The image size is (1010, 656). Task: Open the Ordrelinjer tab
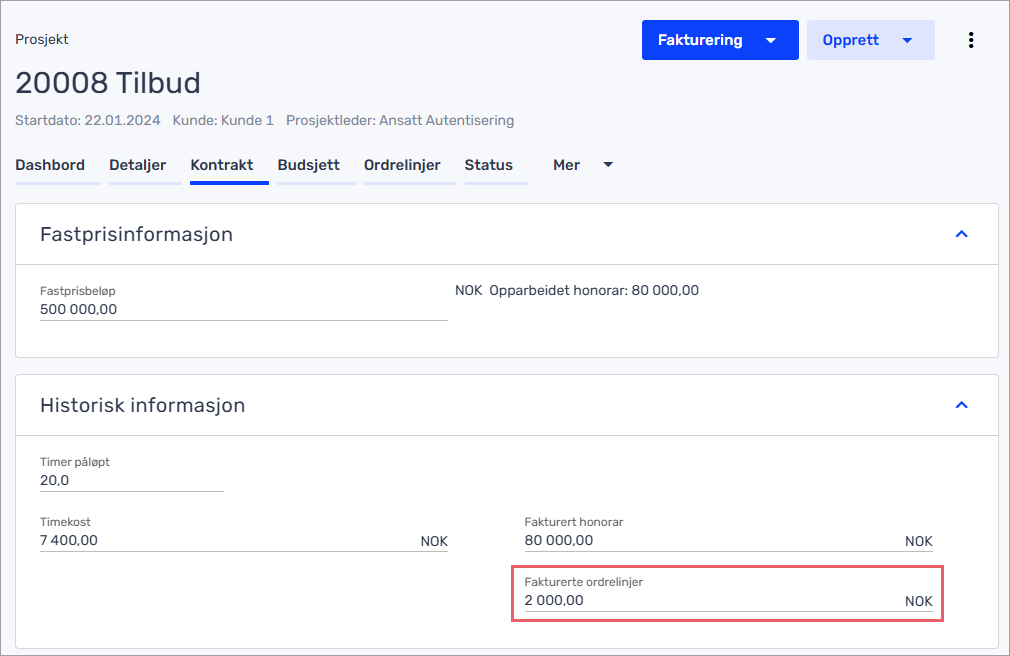(402, 165)
